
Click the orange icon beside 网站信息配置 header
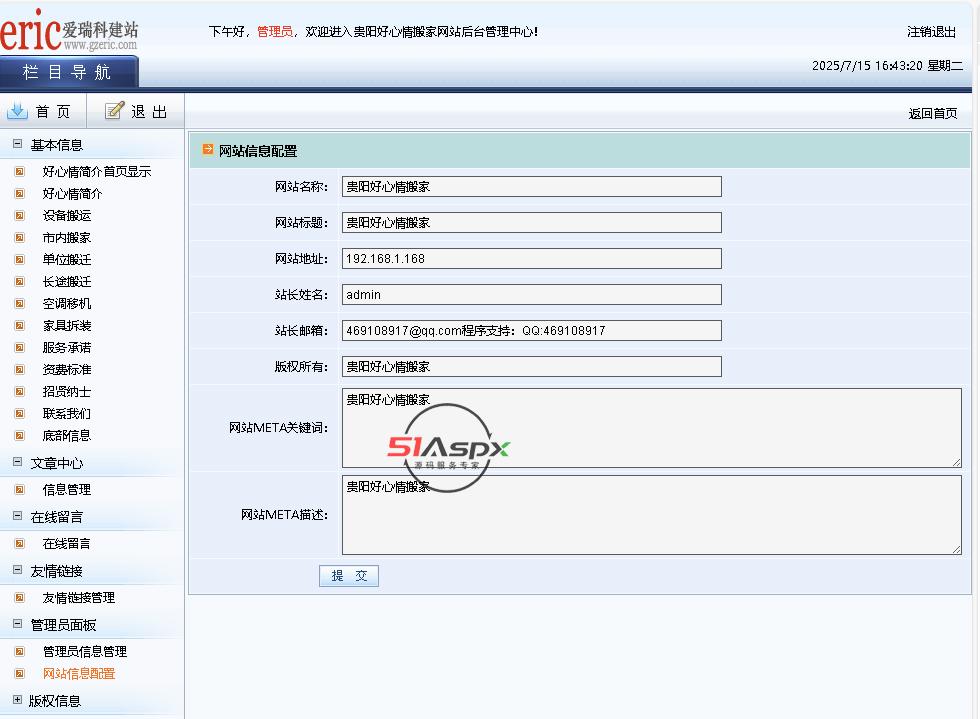point(208,150)
